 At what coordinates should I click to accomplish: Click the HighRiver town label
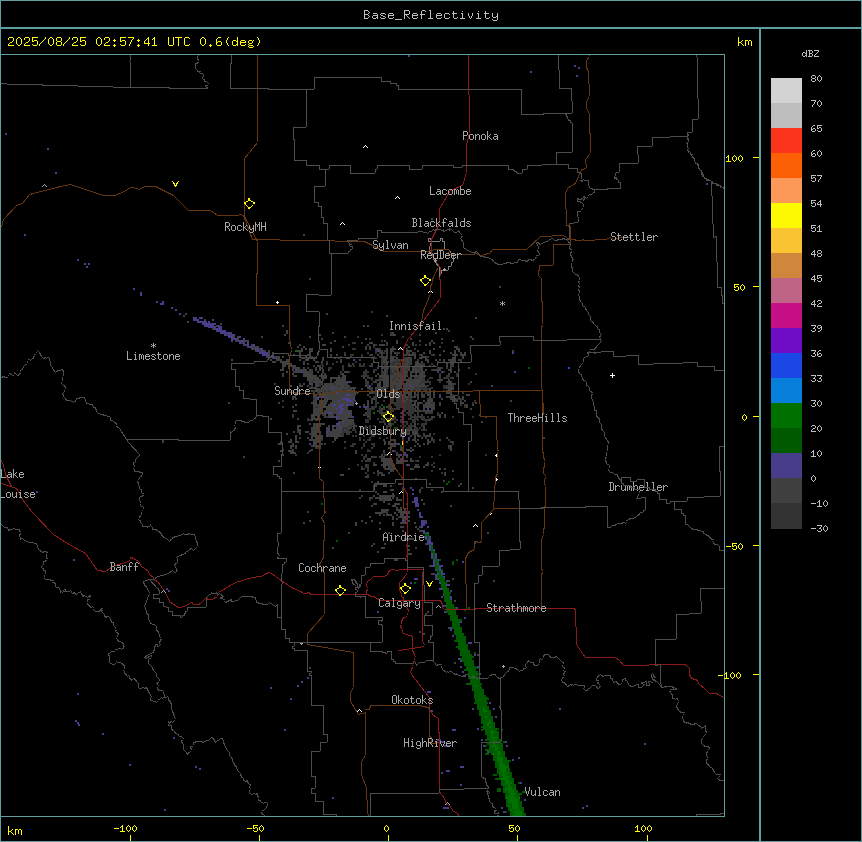tap(430, 743)
